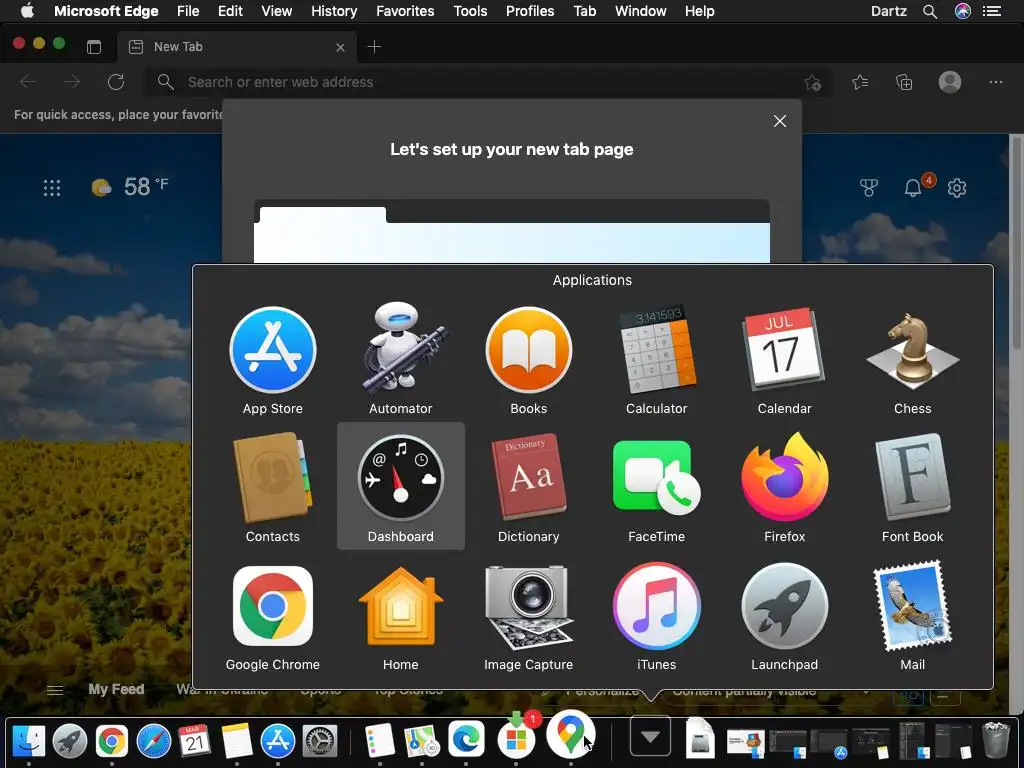Image resolution: width=1024 pixels, height=768 pixels.
Task: Reload the page in Edge
Action: point(116,82)
